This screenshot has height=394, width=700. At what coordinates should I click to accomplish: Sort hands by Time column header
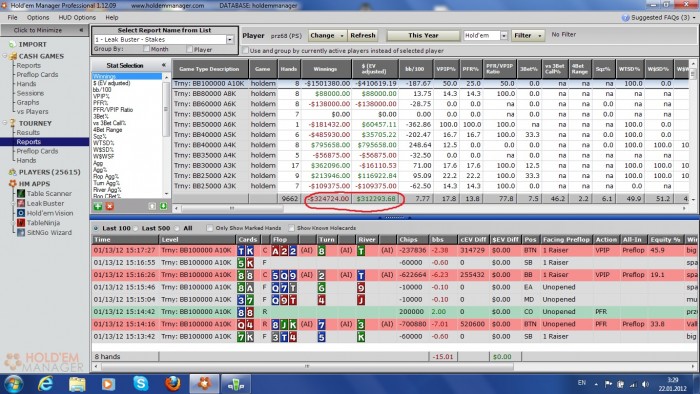click(125, 240)
